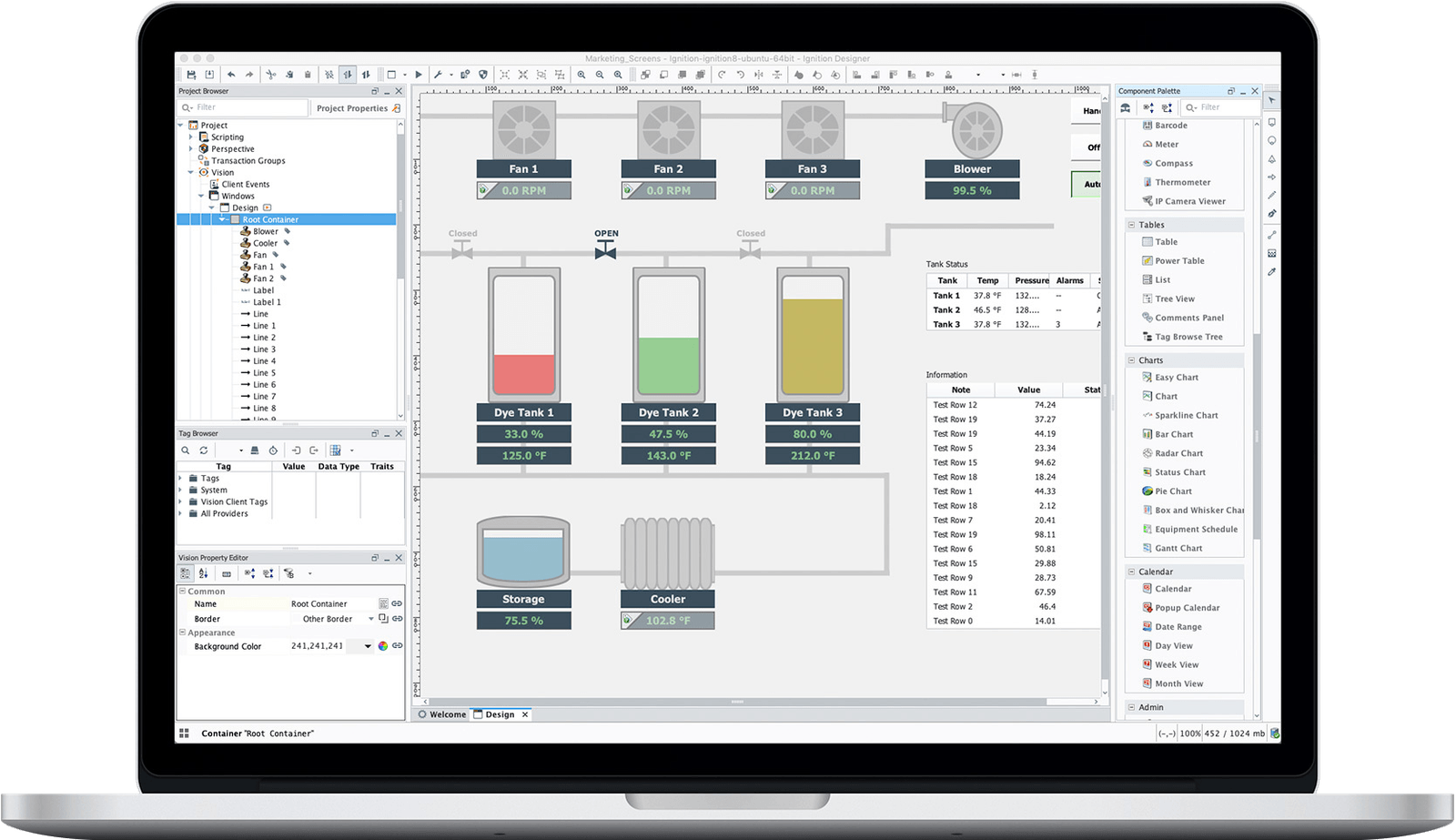The image size is (1456, 840).
Task: Click alphabetical sort icon in Property Editor
Action: (203, 573)
